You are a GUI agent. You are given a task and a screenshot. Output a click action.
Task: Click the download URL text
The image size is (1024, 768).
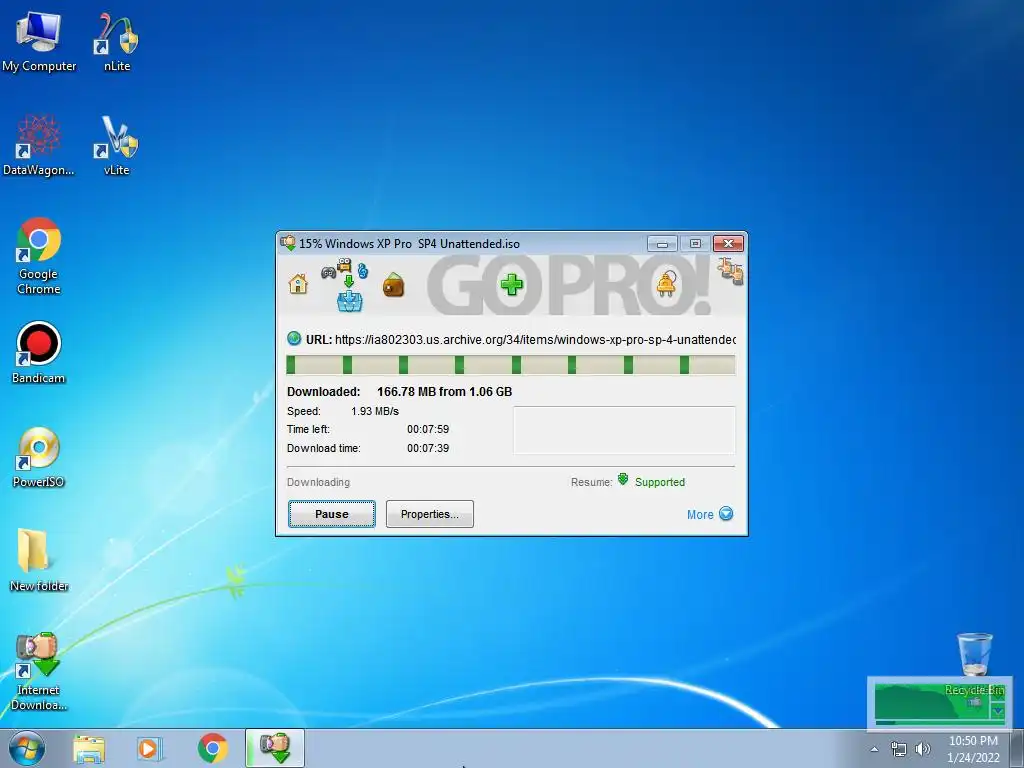(x=536, y=340)
